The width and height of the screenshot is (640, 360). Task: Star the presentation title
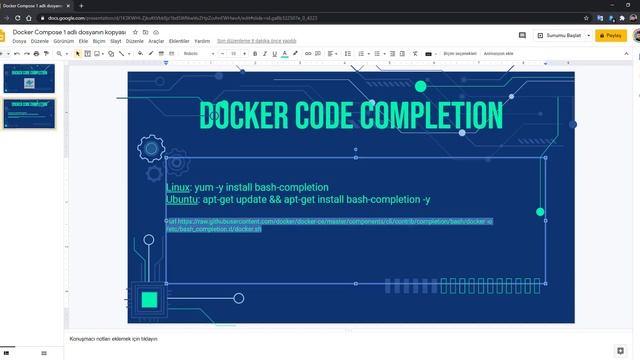135,32
